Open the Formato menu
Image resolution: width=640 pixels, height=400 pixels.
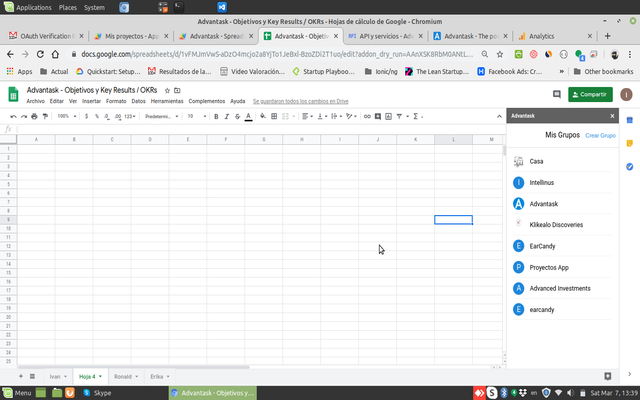(116, 101)
